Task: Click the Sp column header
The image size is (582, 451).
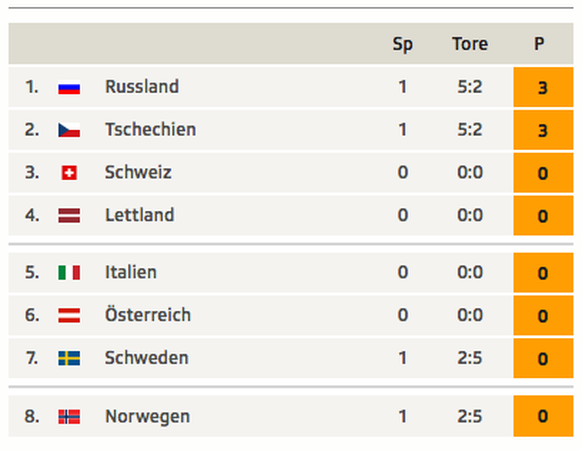Action: tap(403, 45)
